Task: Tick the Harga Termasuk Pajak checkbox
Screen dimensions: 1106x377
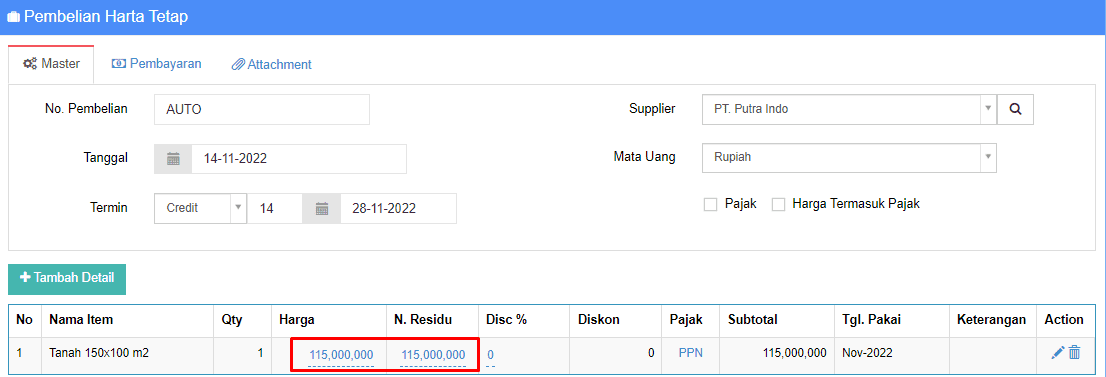Action: pos(779,205)
